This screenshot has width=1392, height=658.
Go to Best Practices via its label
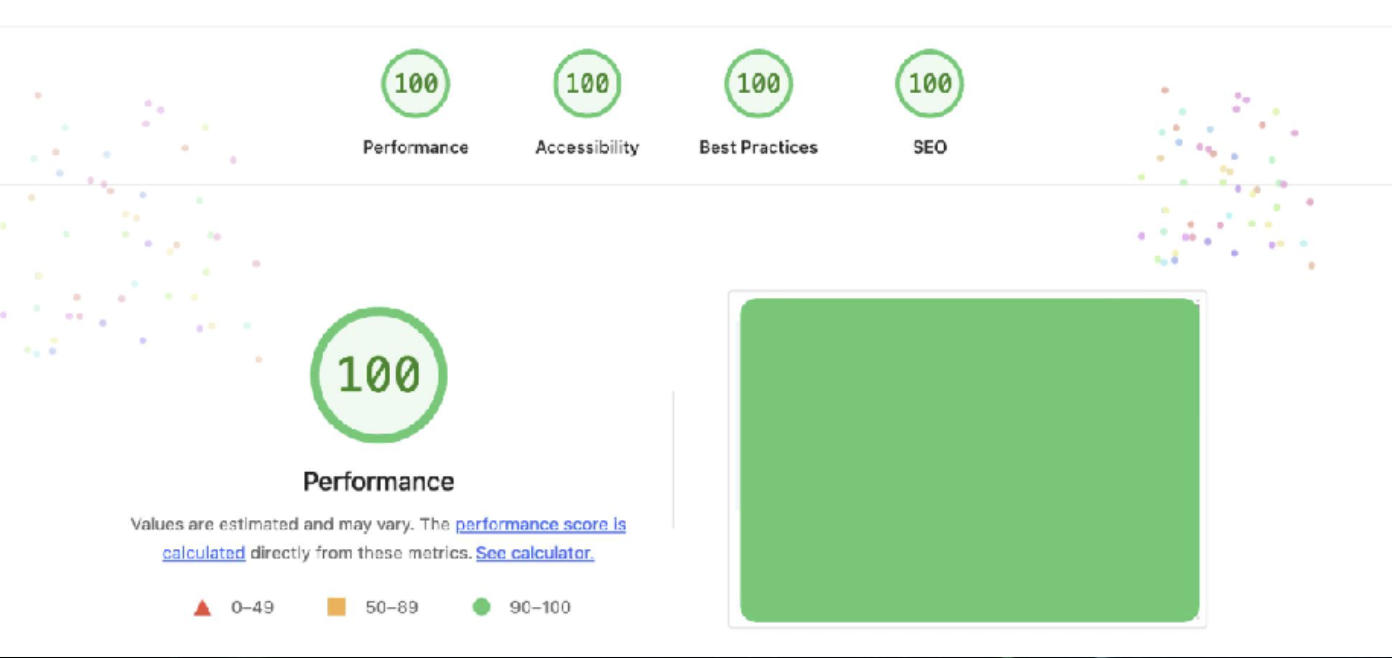(758, 147)
